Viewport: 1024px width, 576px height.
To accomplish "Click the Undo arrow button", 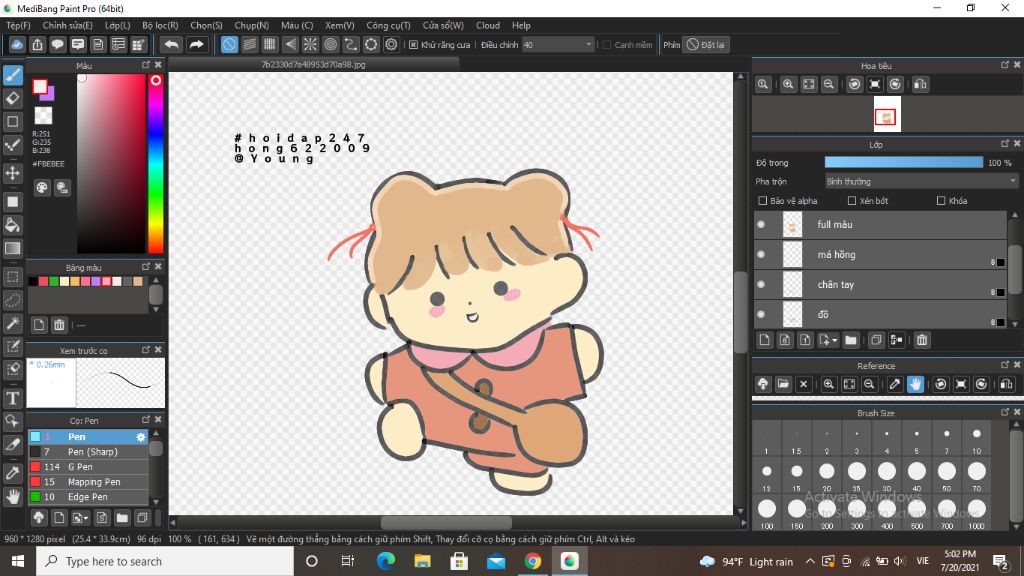I will click(x=171, y=44).
